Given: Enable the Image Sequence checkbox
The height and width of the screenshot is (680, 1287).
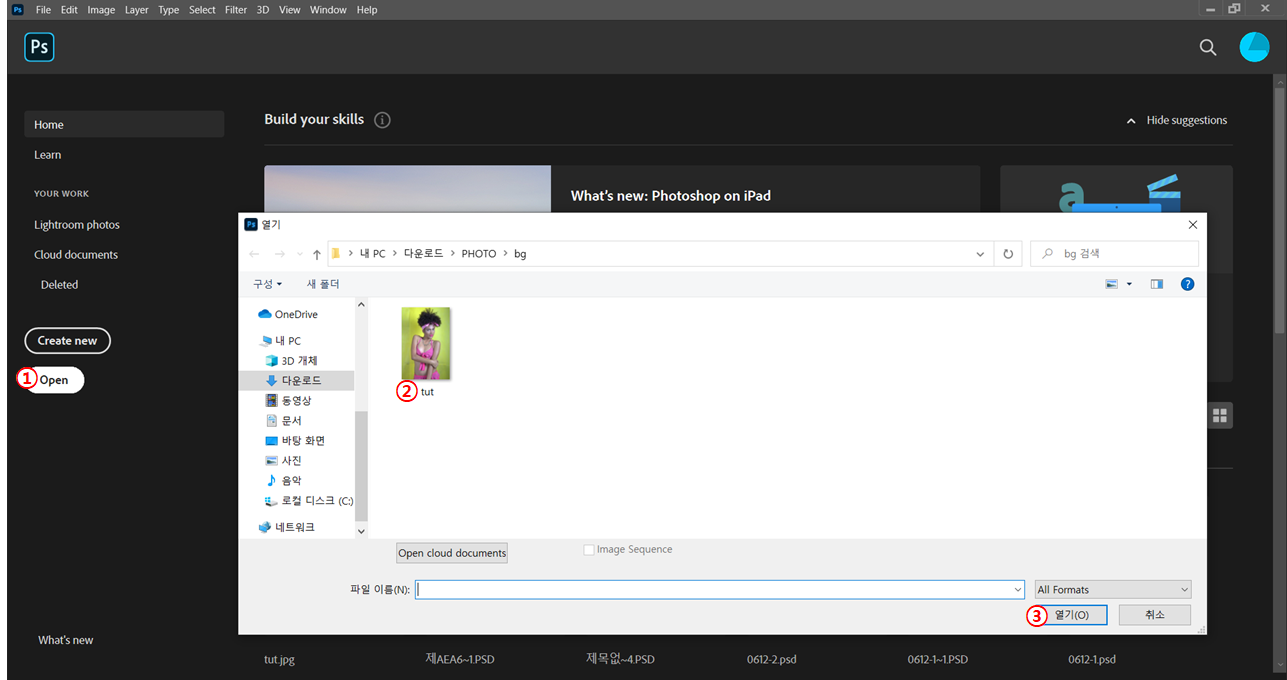Looking at the screenshot, I should click(x=589, y=550).
